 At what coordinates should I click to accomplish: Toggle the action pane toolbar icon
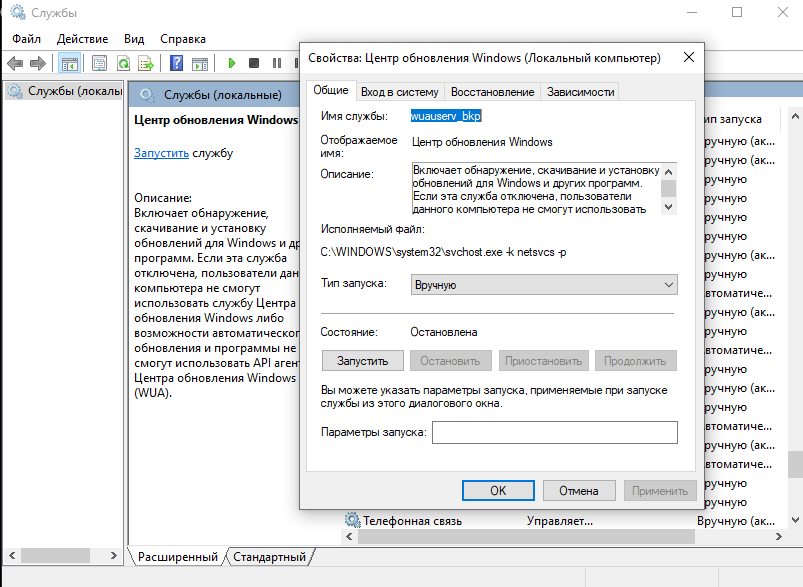coord(200,64)
